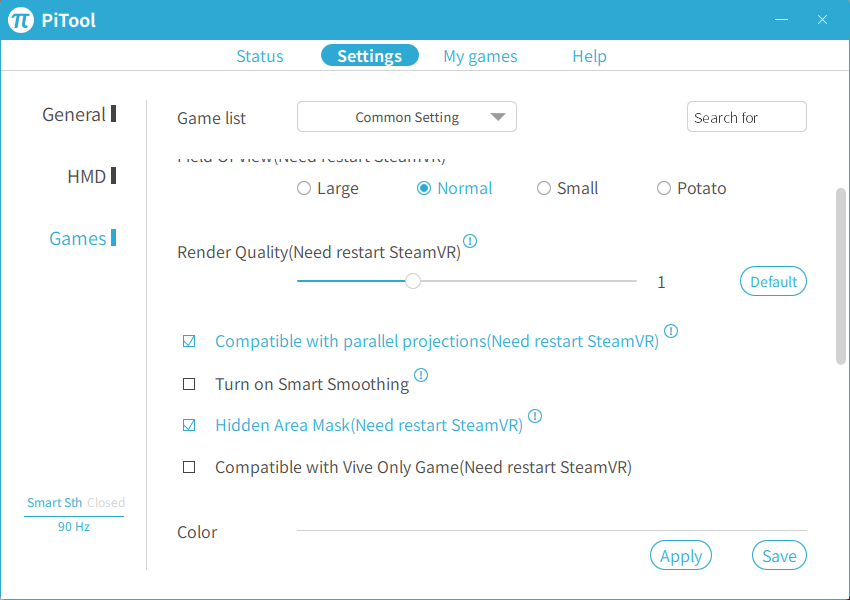
Task: Click the Smart Smoothing info icon
Action: (x=421, y=375)
